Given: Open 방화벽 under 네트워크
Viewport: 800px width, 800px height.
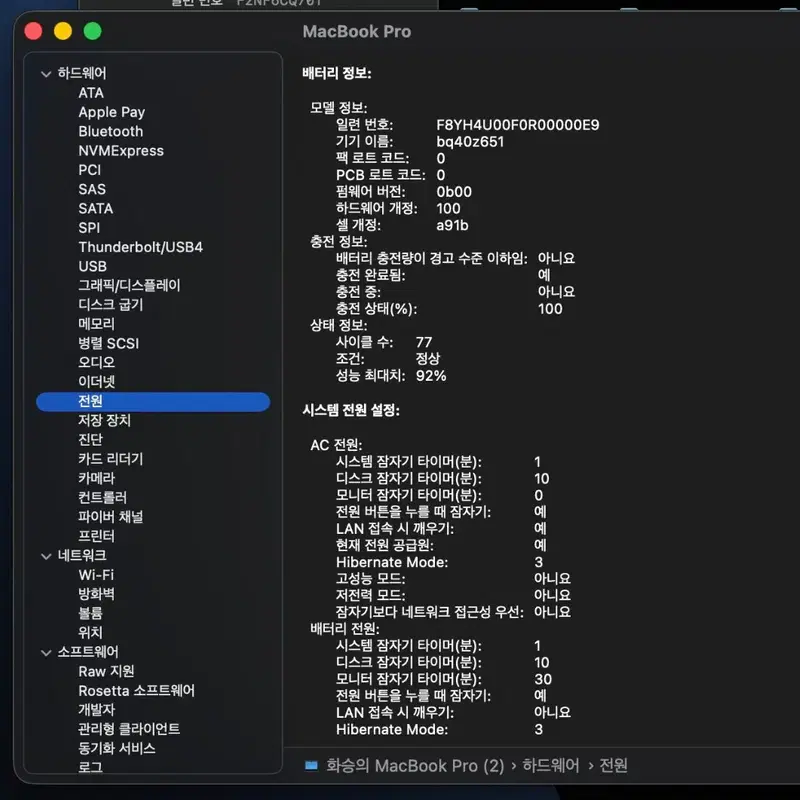Looking at the screenshot, I should click(96, 594).
